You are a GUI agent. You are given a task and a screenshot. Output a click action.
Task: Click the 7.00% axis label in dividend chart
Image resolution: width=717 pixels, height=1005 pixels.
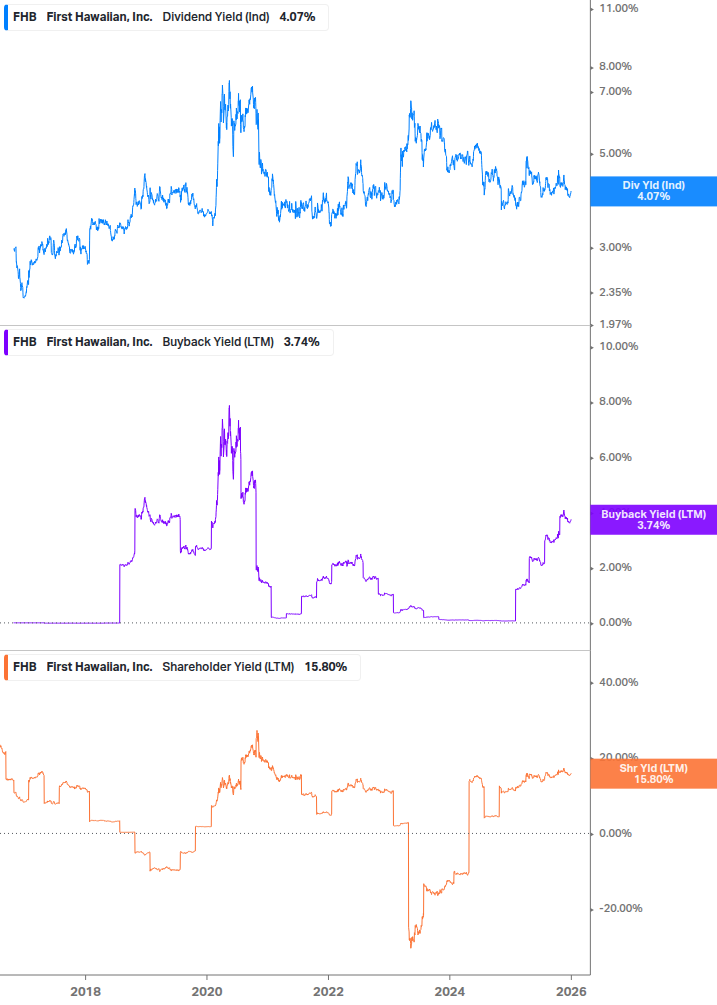coord(615,92)
